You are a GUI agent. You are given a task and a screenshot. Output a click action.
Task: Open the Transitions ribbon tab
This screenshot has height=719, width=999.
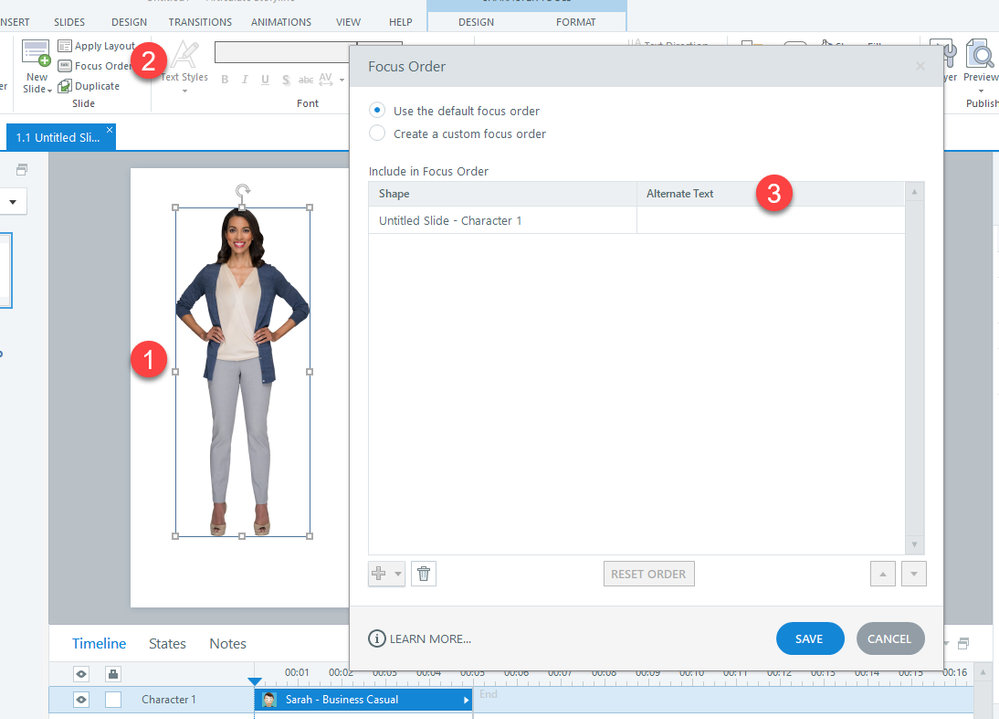pos(200,22)
